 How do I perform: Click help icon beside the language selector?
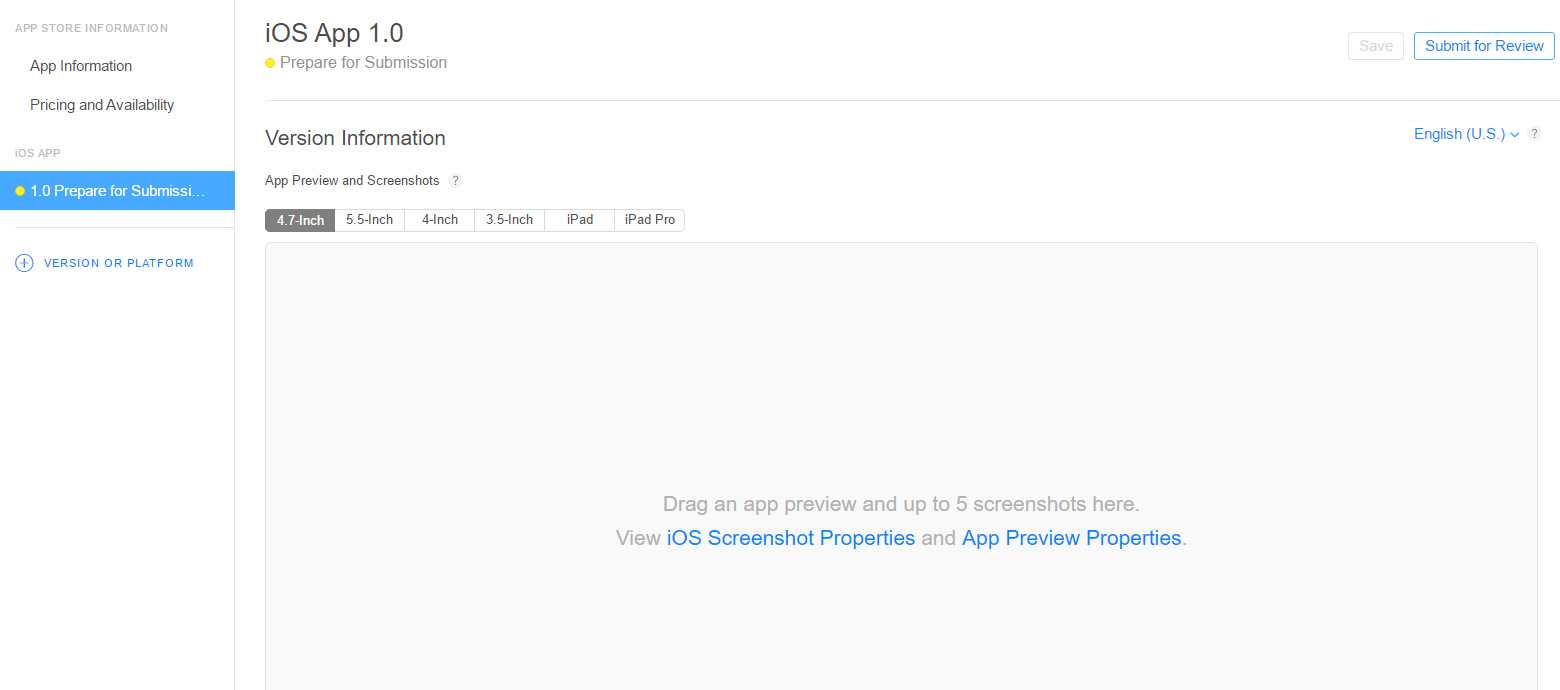[x=1534, y=134]
